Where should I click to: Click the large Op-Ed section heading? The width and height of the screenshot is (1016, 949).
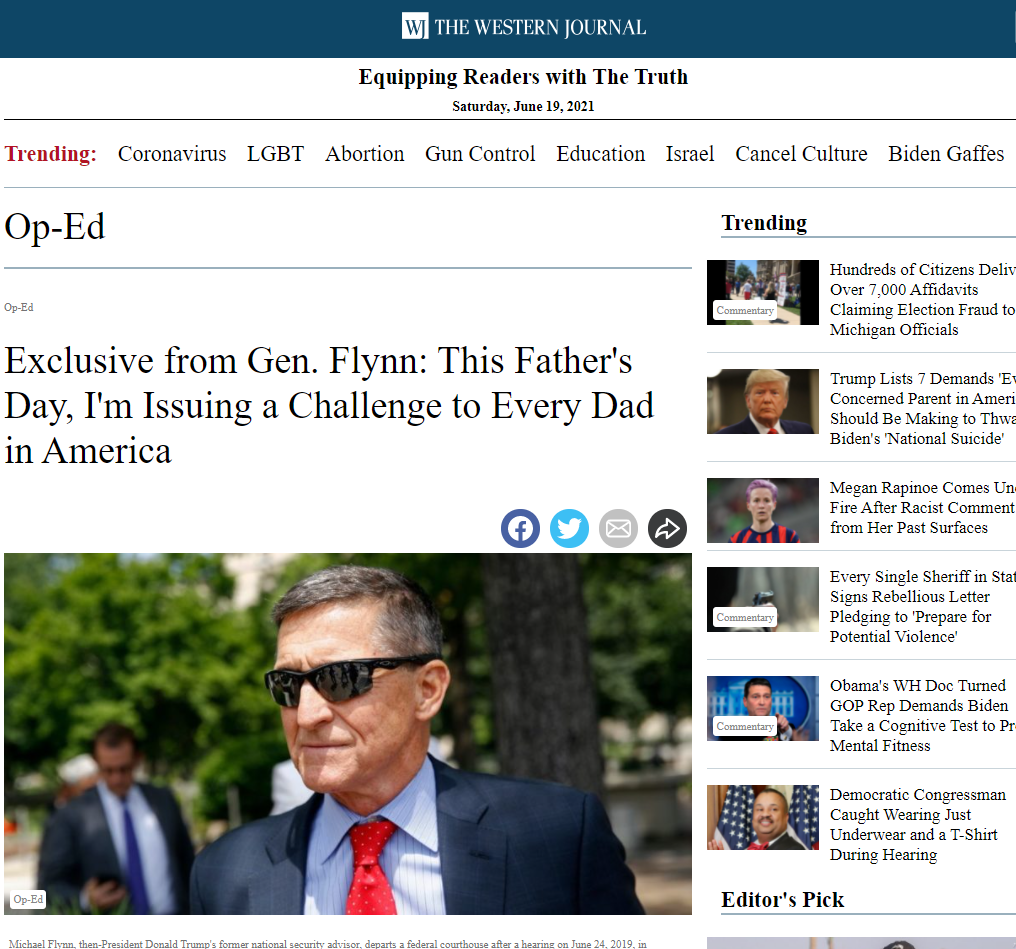click(54, 227)
